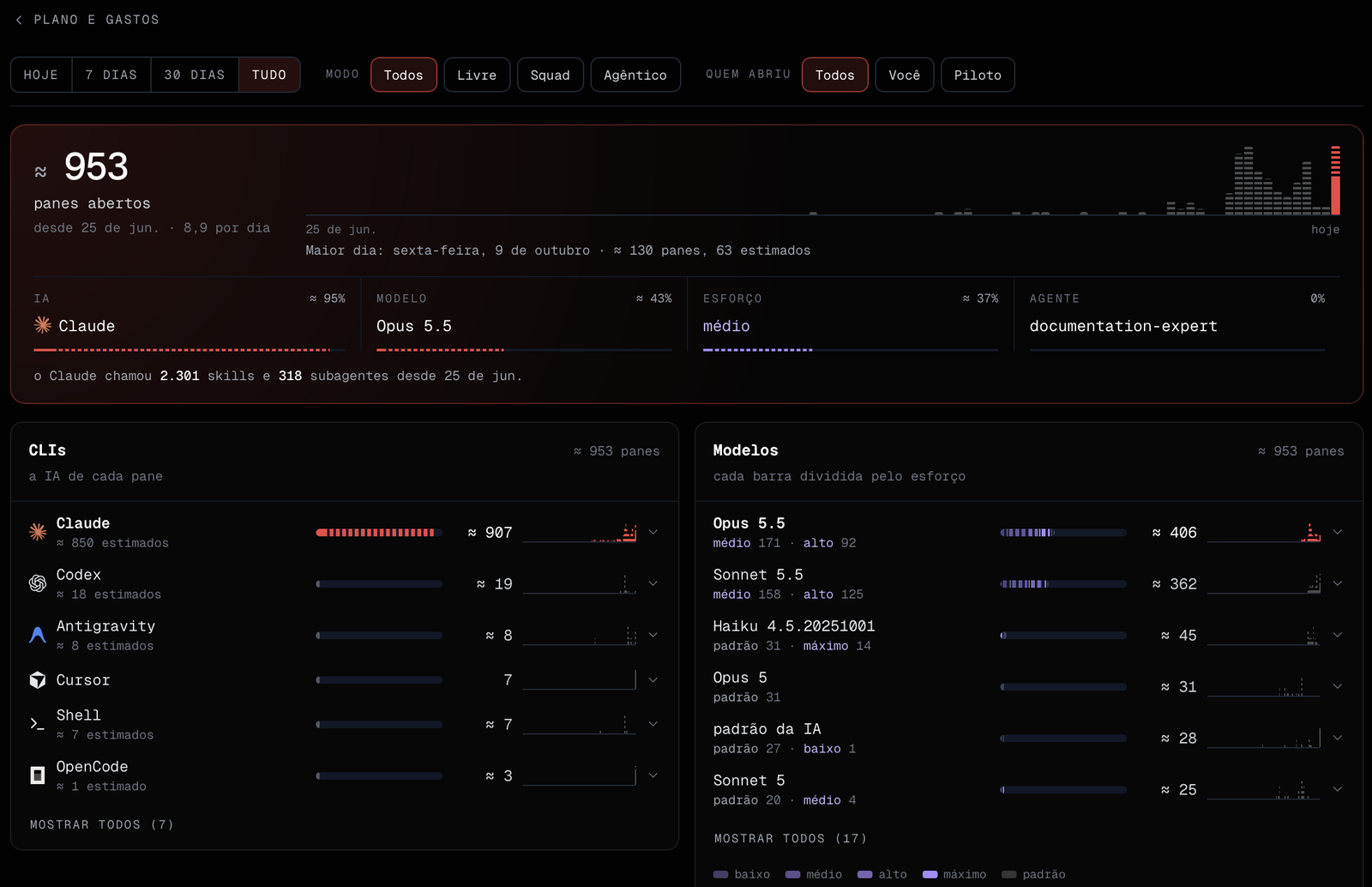The height and width of the screenshot is (887, 1372).
Task: Set Modo filter to Squad
Action: 551,75
